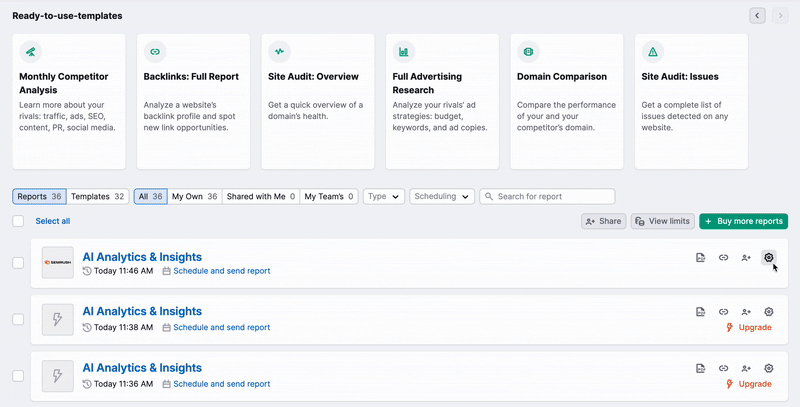
Task: Select the Full Advertising Research chart icon
Action: (x=403, y=51)
